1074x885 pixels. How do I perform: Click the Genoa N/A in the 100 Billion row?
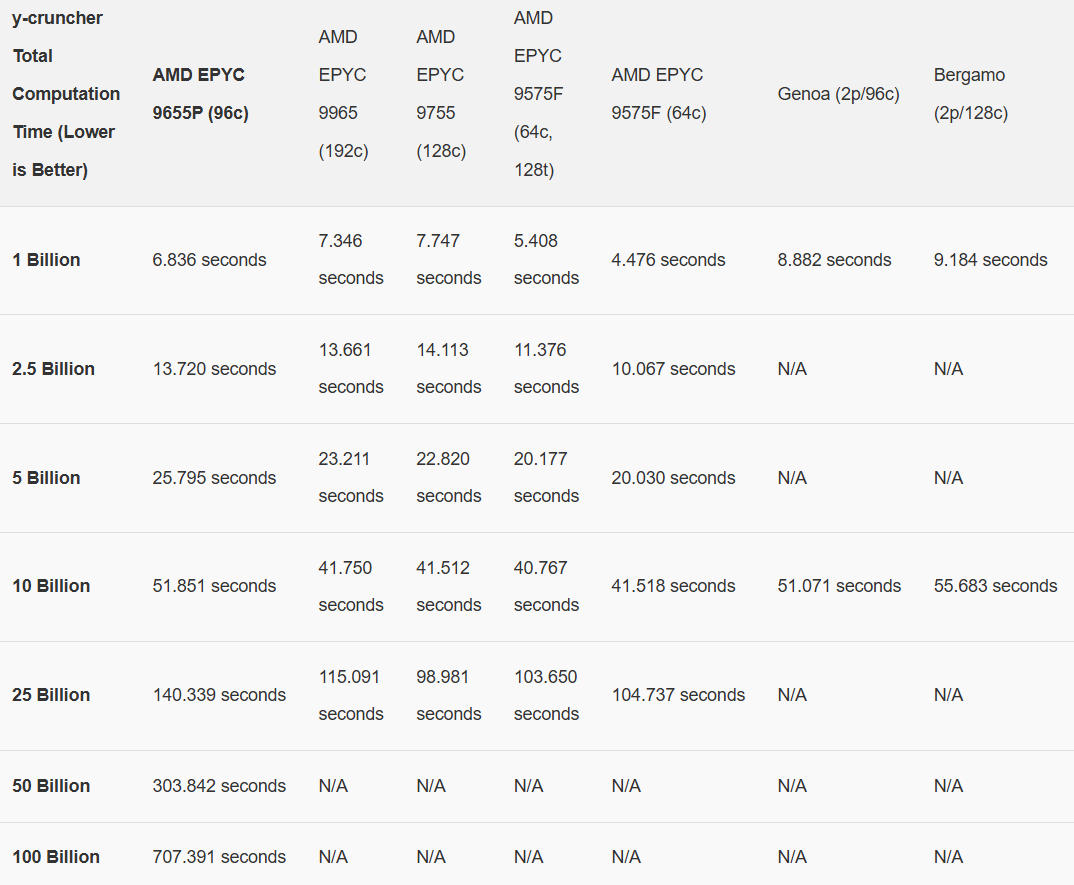[792, 857]
